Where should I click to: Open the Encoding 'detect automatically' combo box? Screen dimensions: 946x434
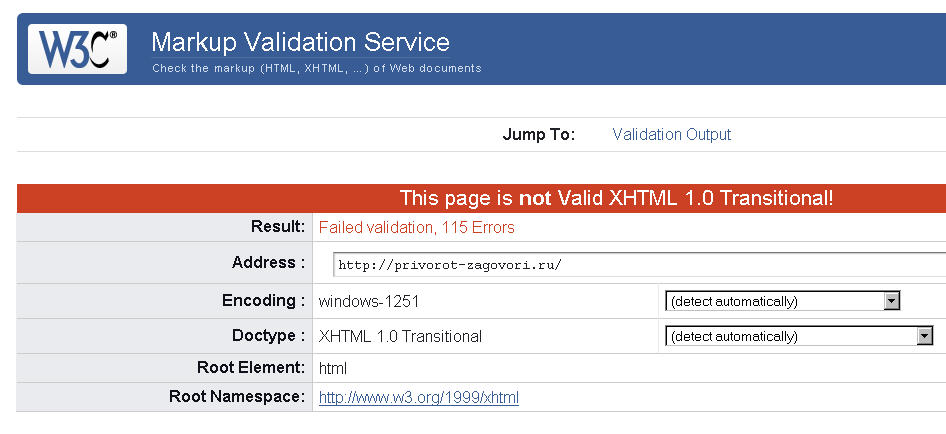[x=783, y=301]
